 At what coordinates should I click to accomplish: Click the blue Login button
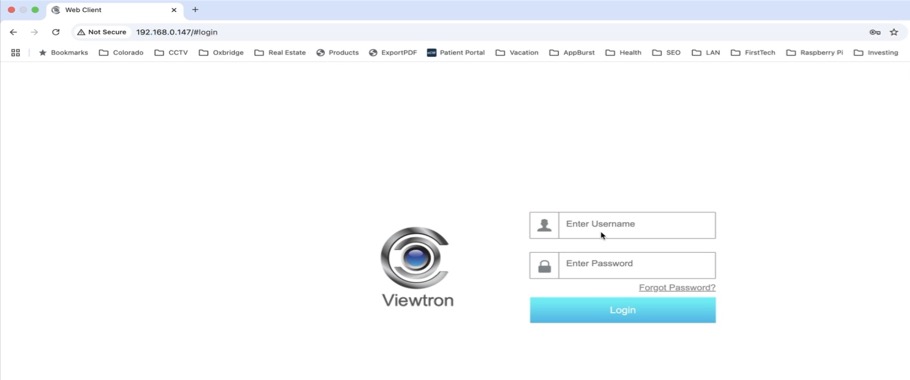click(623, 310)
